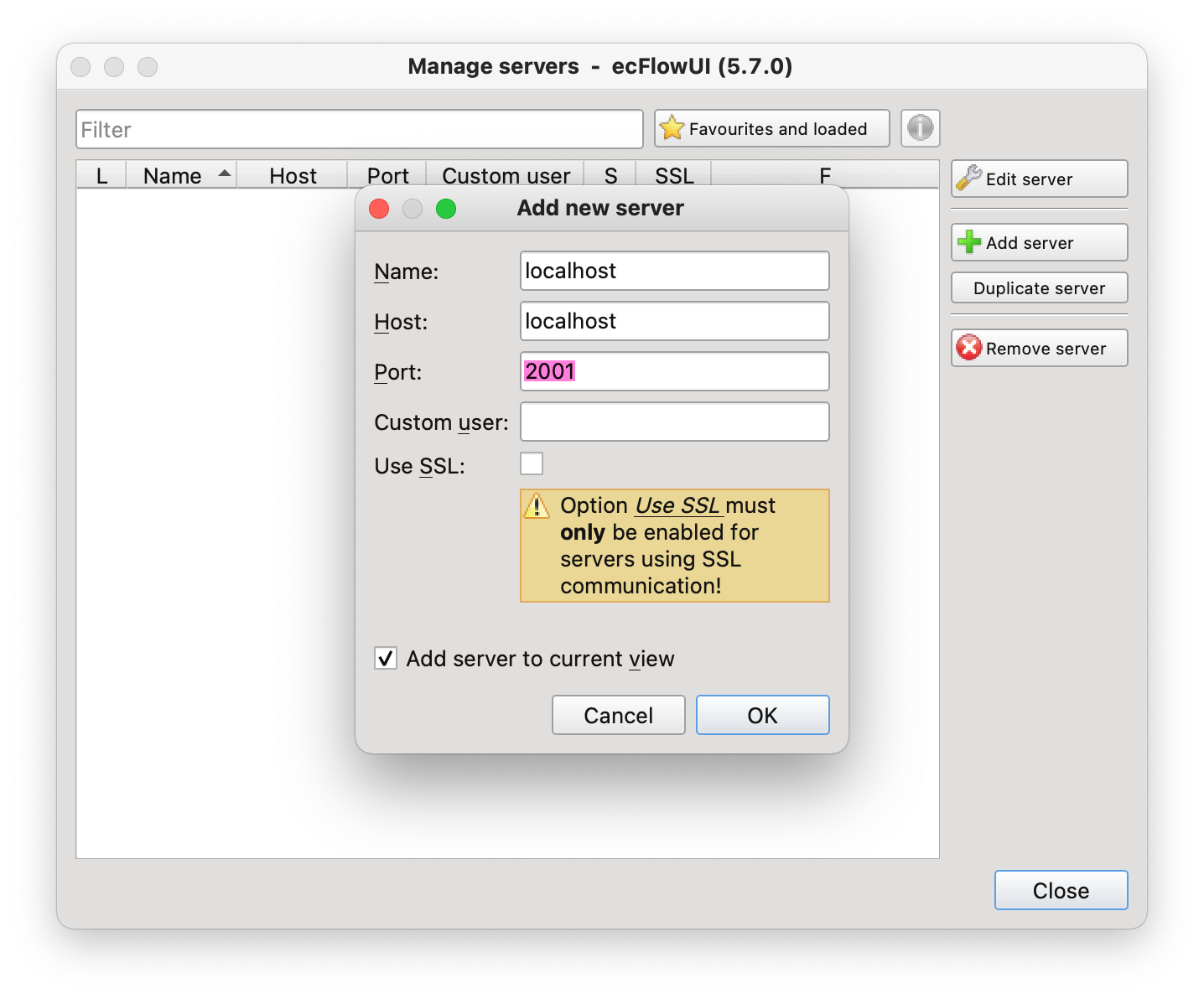Sort by Custom user column header

tap(506, 175)
